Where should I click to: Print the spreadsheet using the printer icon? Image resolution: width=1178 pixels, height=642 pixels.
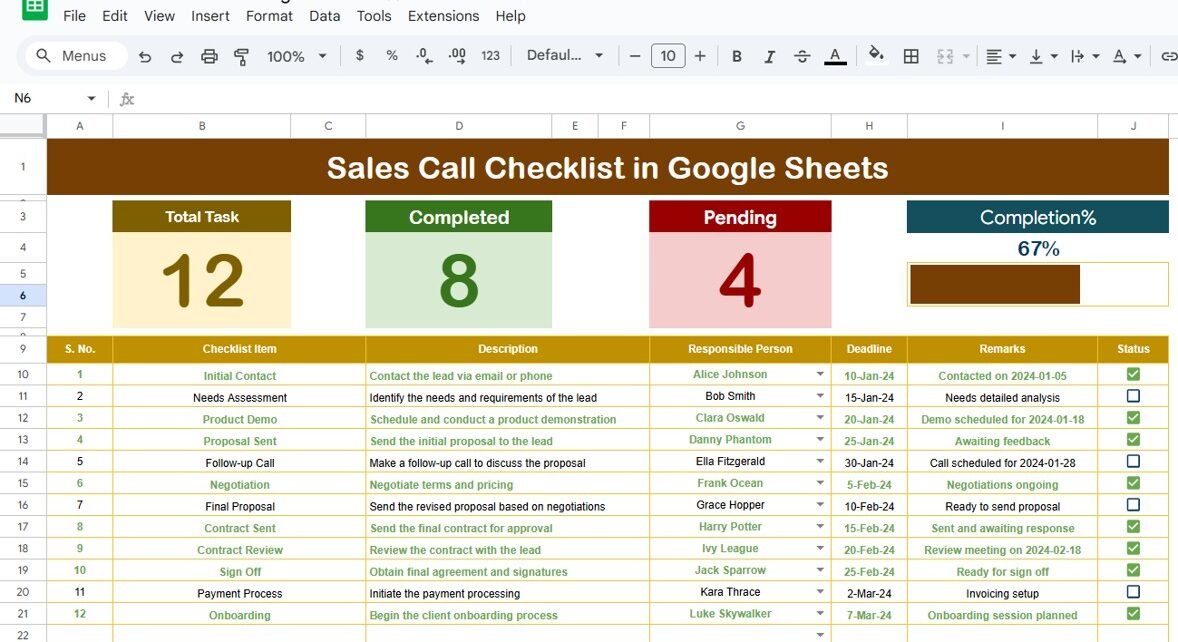pos(209,56)
